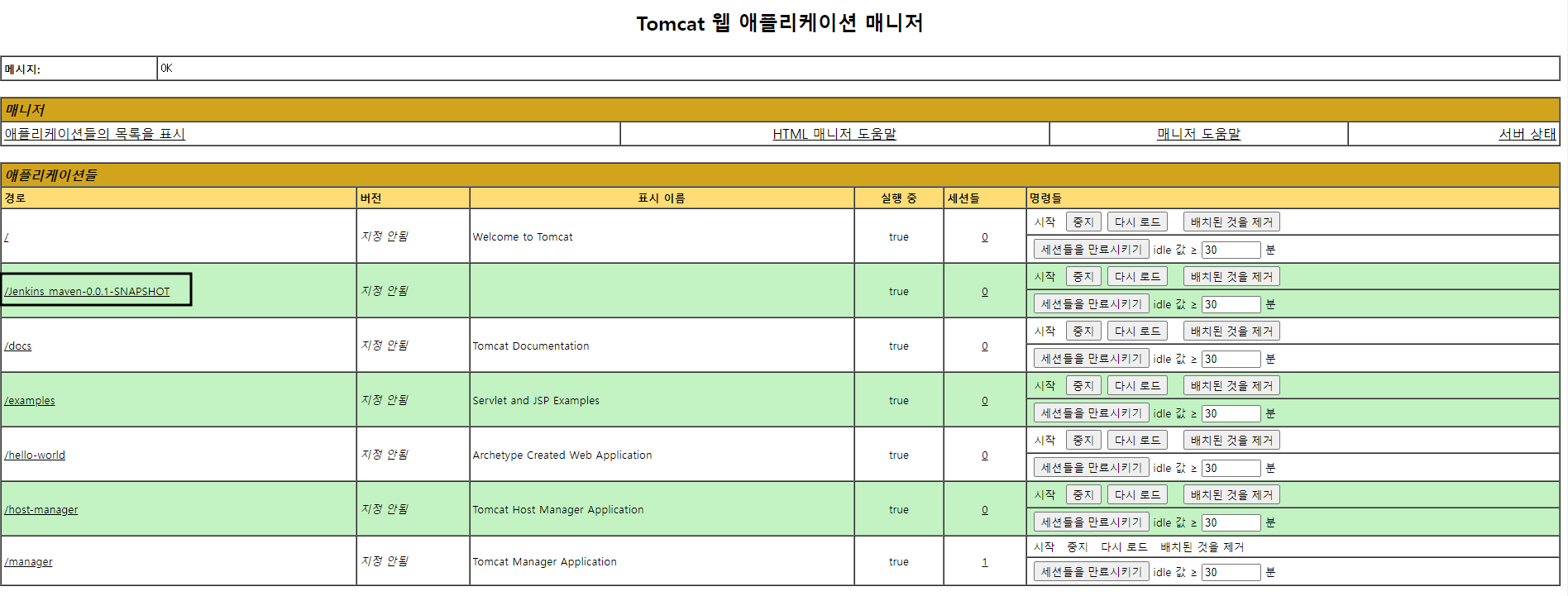Click sessions count for Jenkins_maven app
The height and width of the screenshot is (596, 1568).
(985, 292)
